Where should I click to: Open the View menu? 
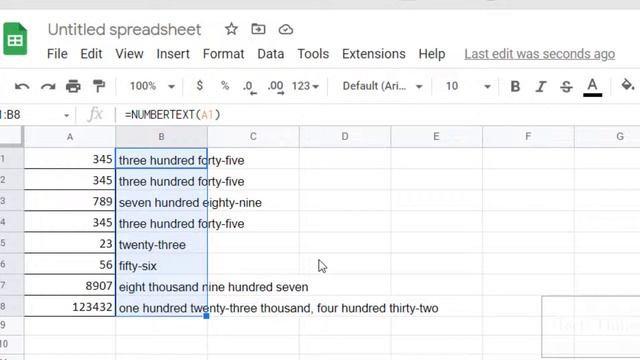(129, 54)
